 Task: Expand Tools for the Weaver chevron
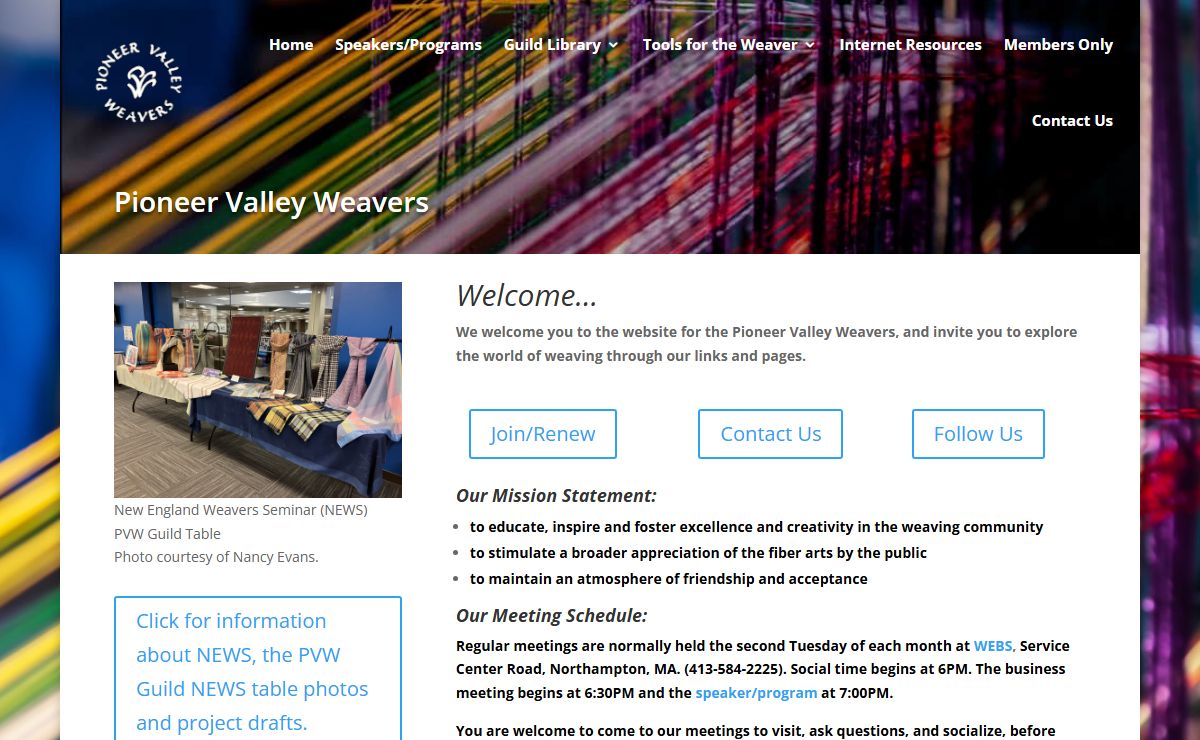(809, 45)
